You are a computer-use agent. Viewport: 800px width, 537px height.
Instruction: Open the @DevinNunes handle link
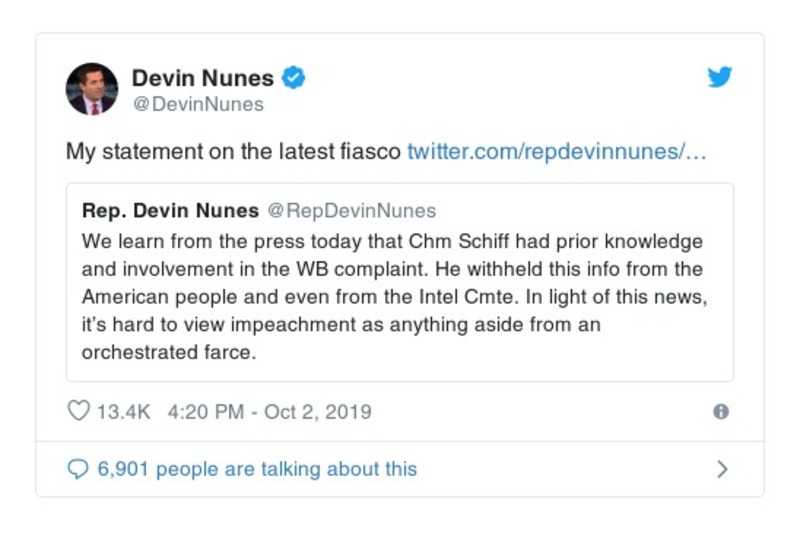tap(198, 104)
